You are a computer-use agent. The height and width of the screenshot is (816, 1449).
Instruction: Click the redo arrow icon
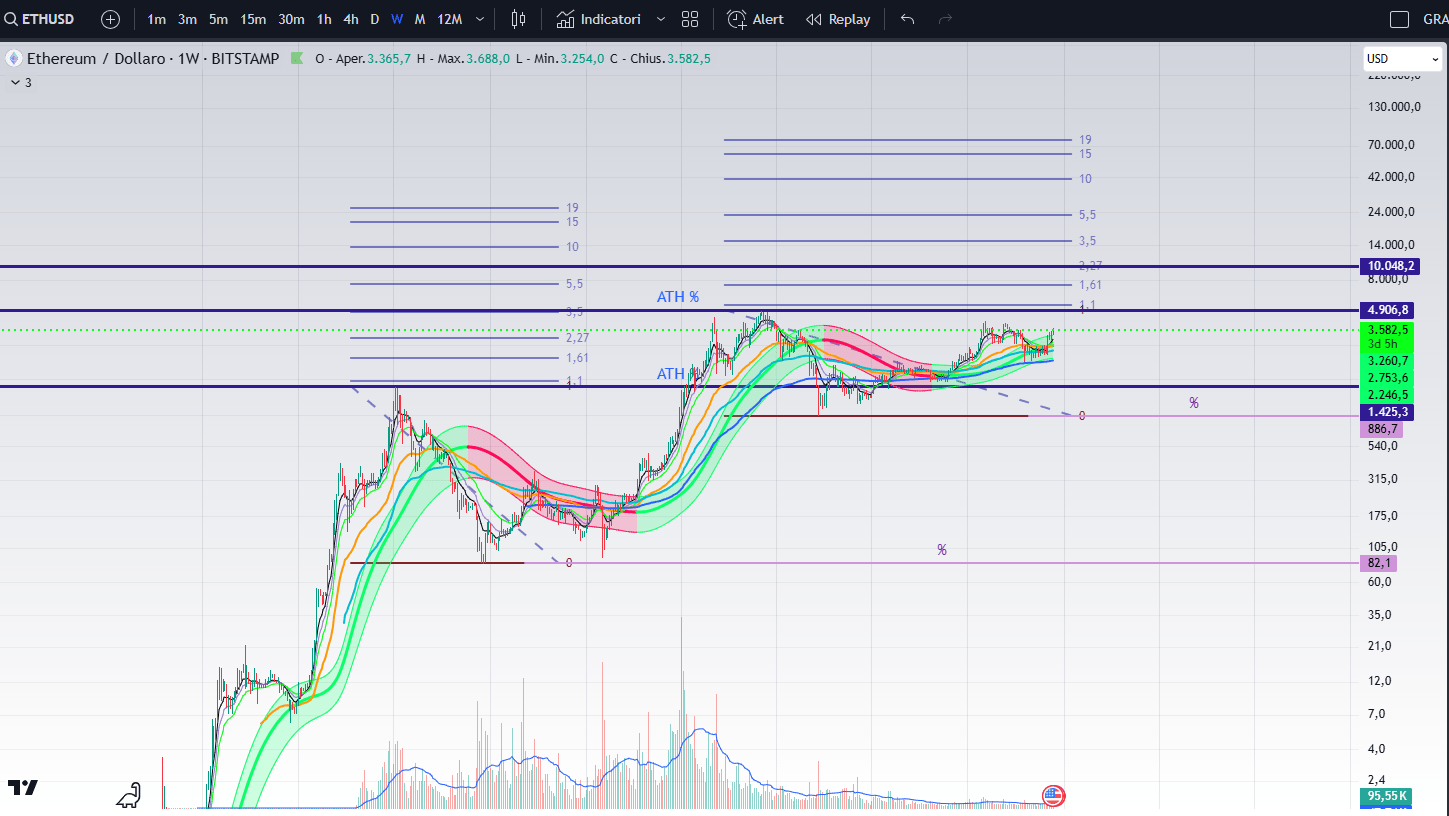945,19
